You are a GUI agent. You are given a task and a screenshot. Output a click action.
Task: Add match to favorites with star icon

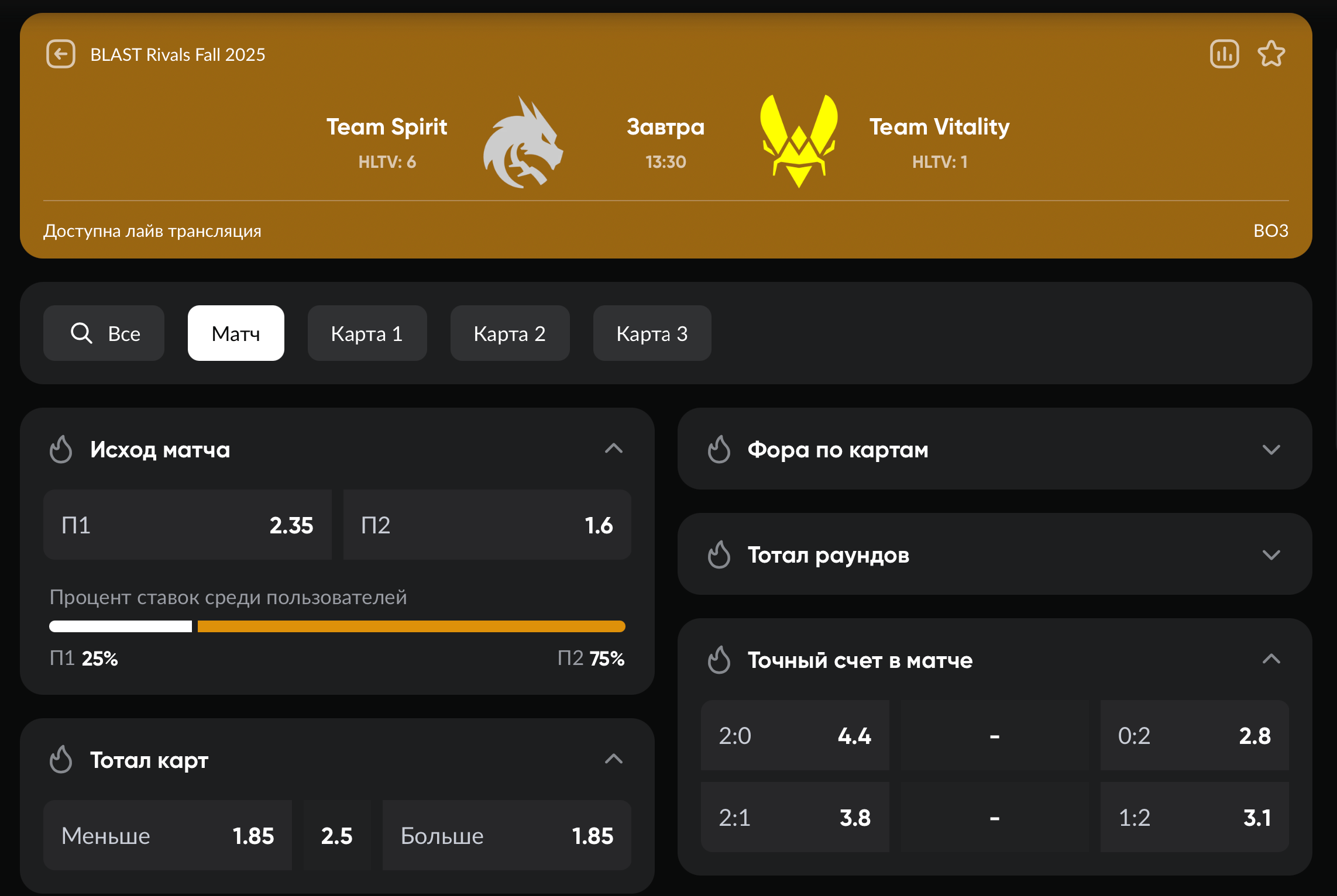tap(1271, 54)
